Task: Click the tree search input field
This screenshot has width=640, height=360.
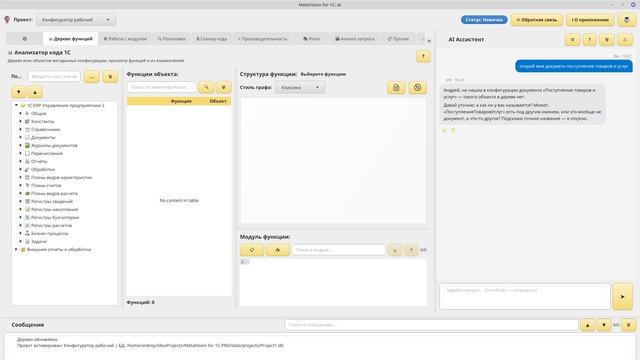Action: pos(54,76)
